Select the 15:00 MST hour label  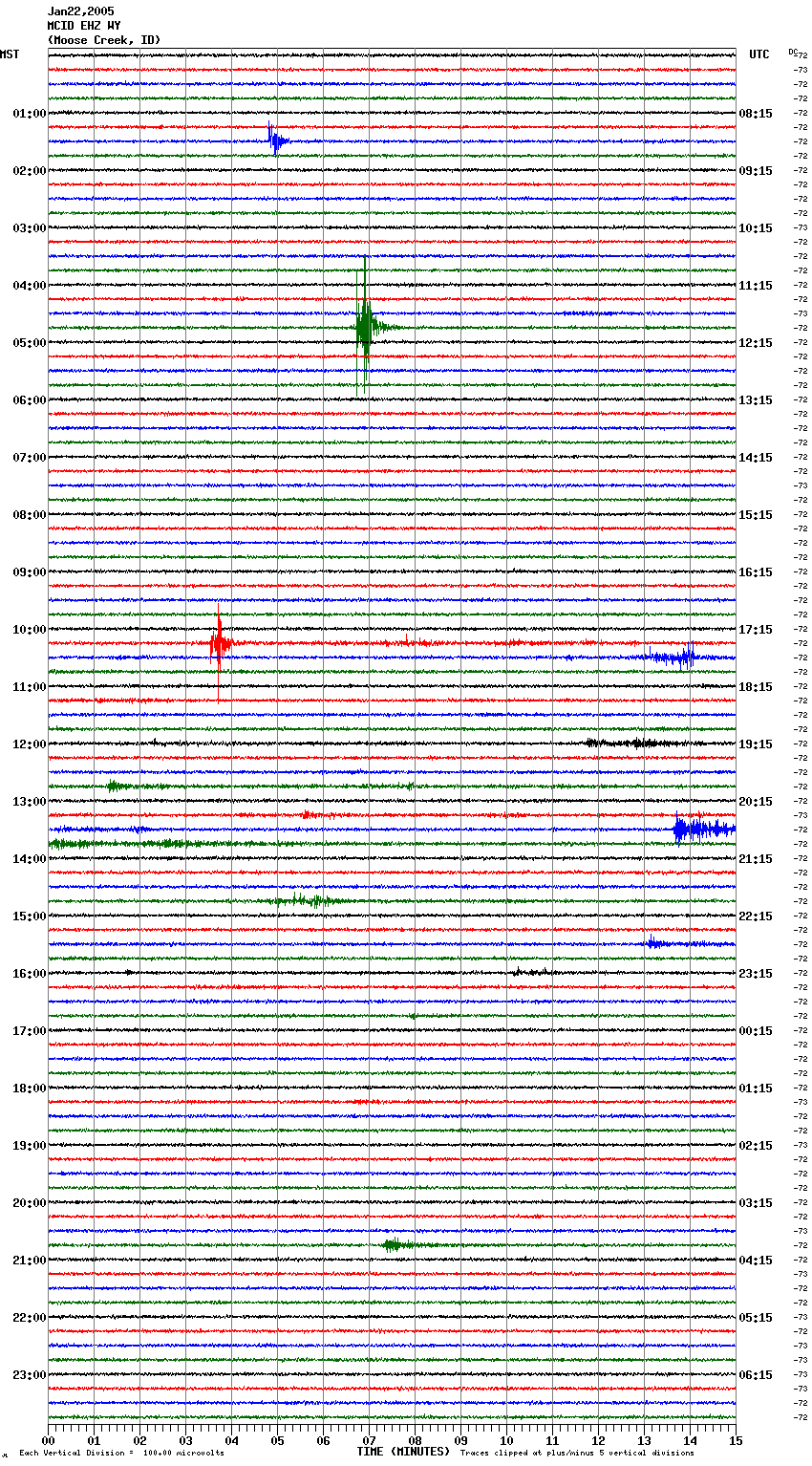pos(29,916)
